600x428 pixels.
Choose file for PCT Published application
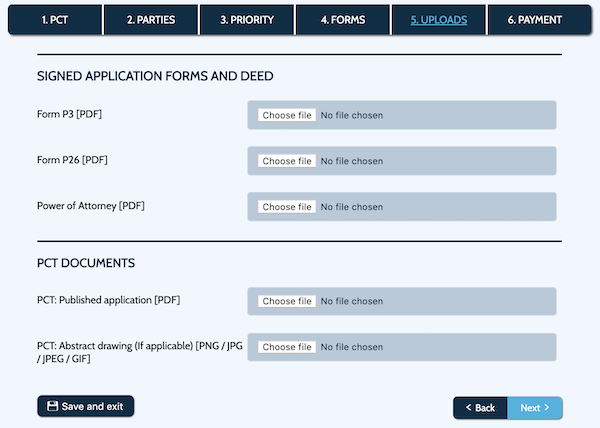click(x=287, y=301)
